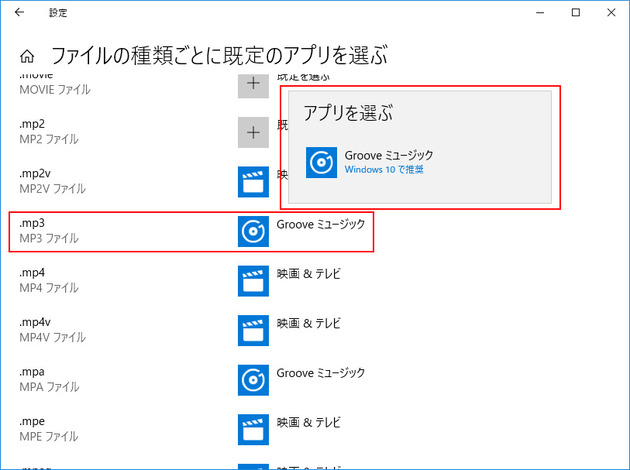Screen dimensions: 630x470
Task: Click the .mp4 extension text
Action: click(32, 272)
